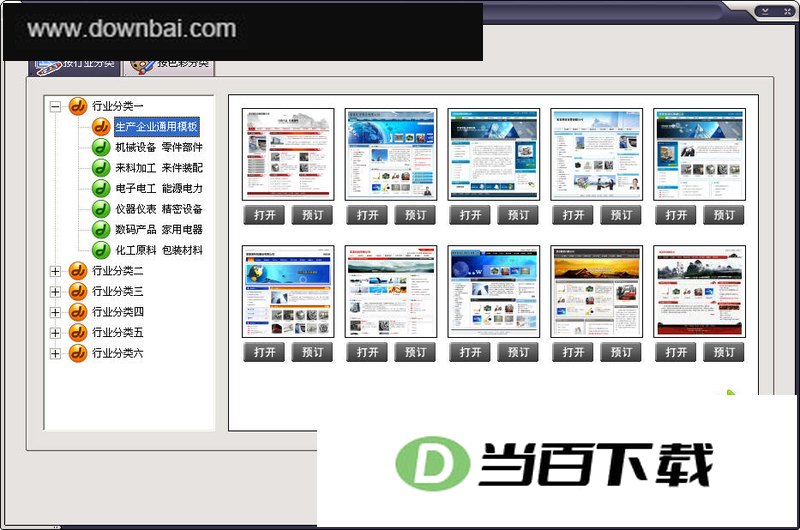This screenshot has width=800, height=530.
Task: Expand the 行业分类四 tree node
Action: coord(55,312)
